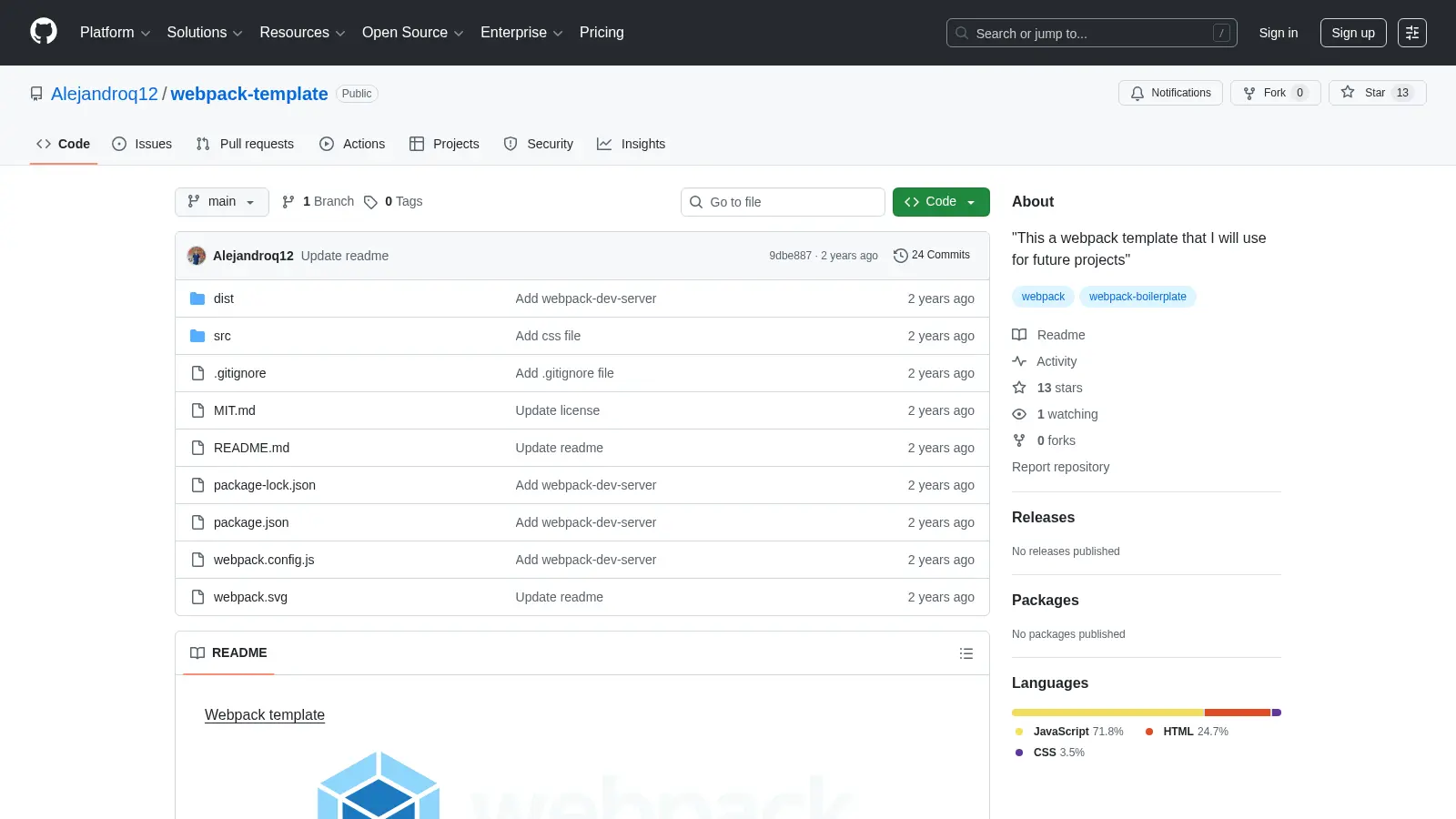Expand the Resources dropdown

(x=302, y=33)
